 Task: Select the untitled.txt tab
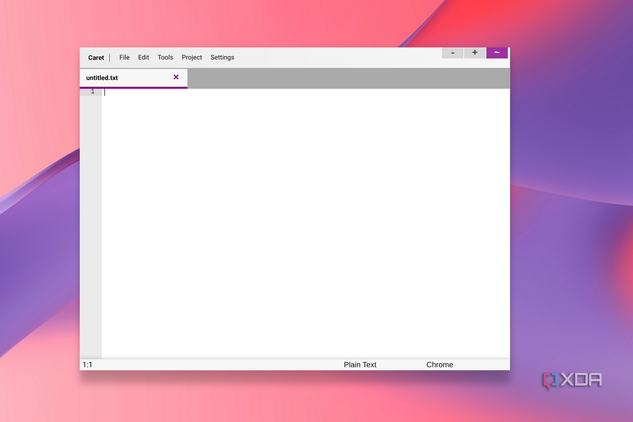[134, 78]
